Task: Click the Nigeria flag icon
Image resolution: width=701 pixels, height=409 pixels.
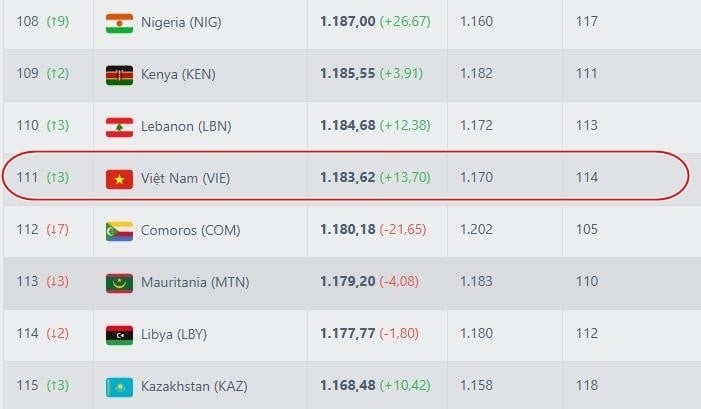Action: (119, 22)
